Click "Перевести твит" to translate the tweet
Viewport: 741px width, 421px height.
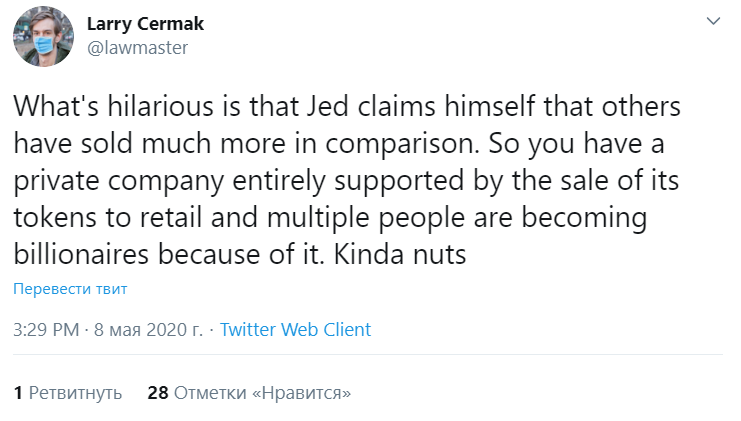pos(70,289)
